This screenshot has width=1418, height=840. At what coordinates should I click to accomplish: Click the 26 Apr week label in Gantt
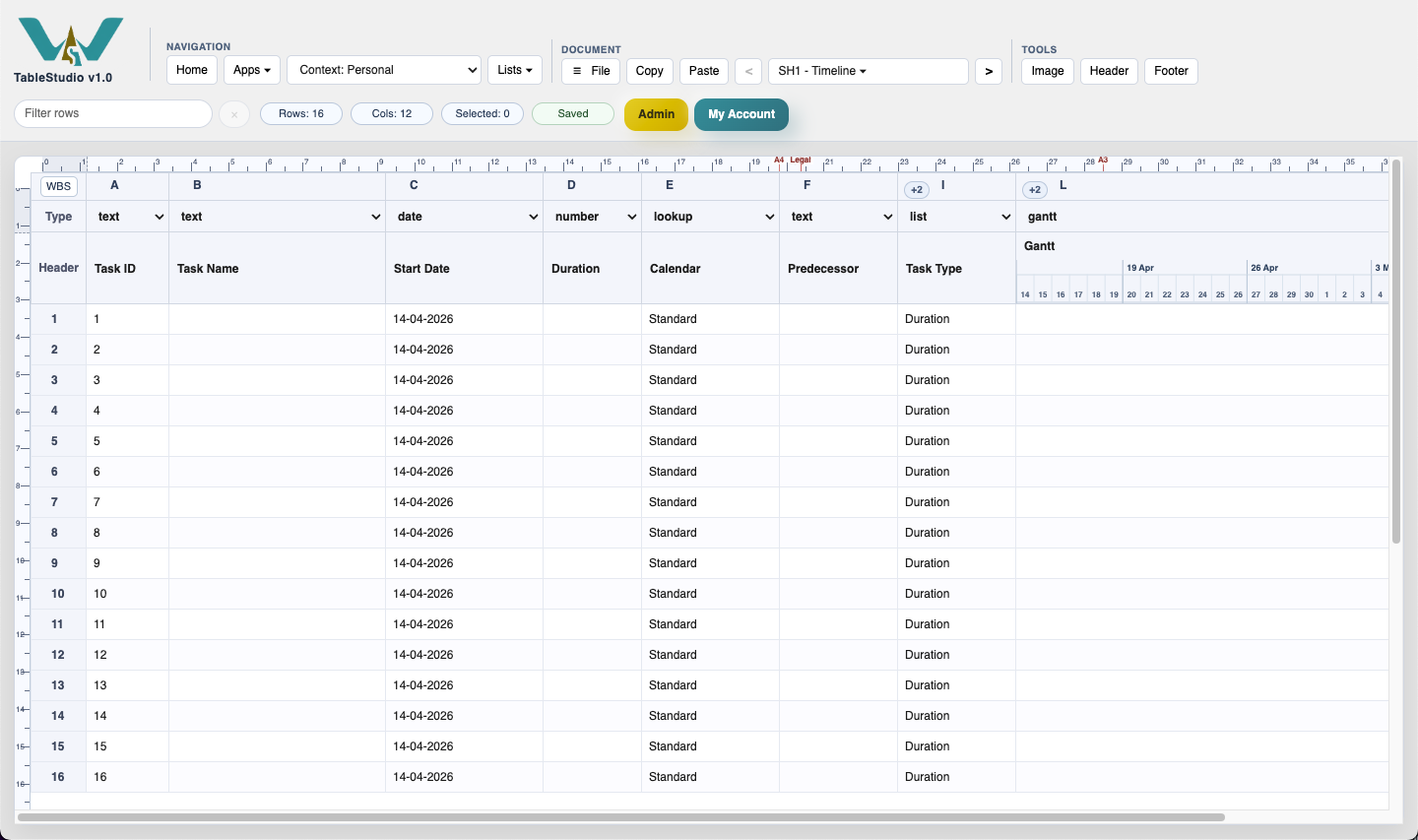coord(1264,268)
